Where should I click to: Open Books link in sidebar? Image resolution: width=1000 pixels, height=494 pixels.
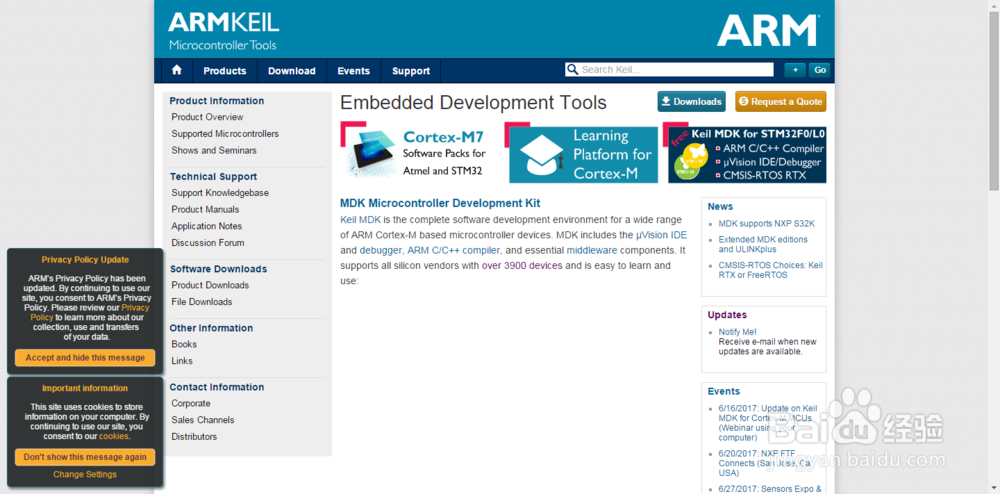click(x=184, y=344)
